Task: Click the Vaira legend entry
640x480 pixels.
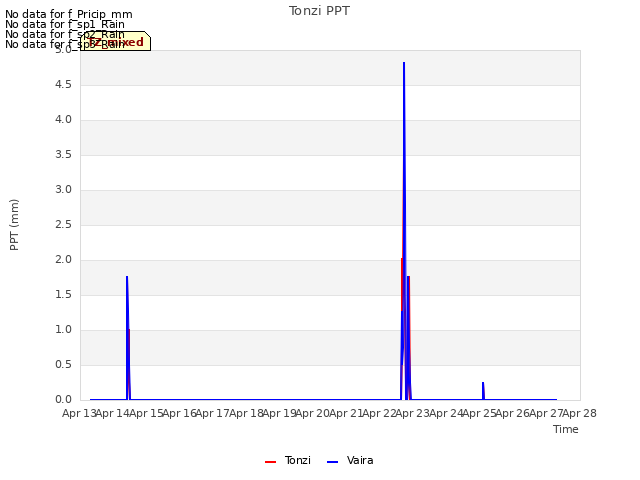Action: click(350, 460)
